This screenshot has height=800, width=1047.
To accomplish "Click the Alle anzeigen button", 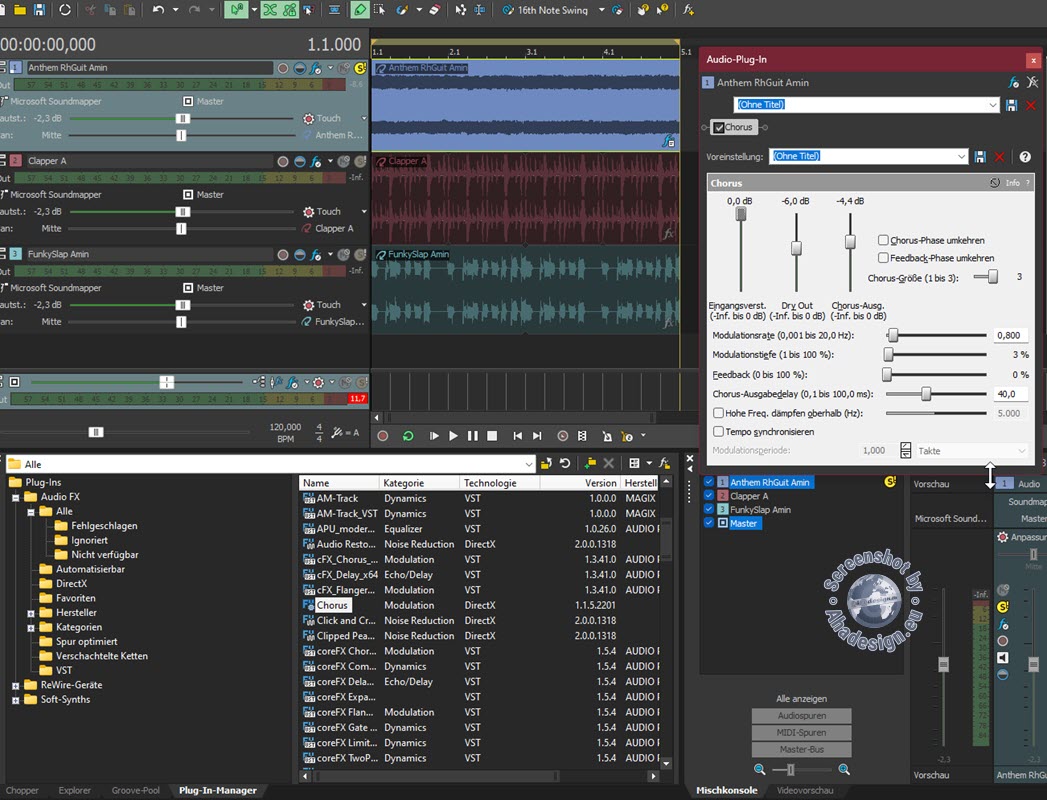I will click(x=801, y=698).
